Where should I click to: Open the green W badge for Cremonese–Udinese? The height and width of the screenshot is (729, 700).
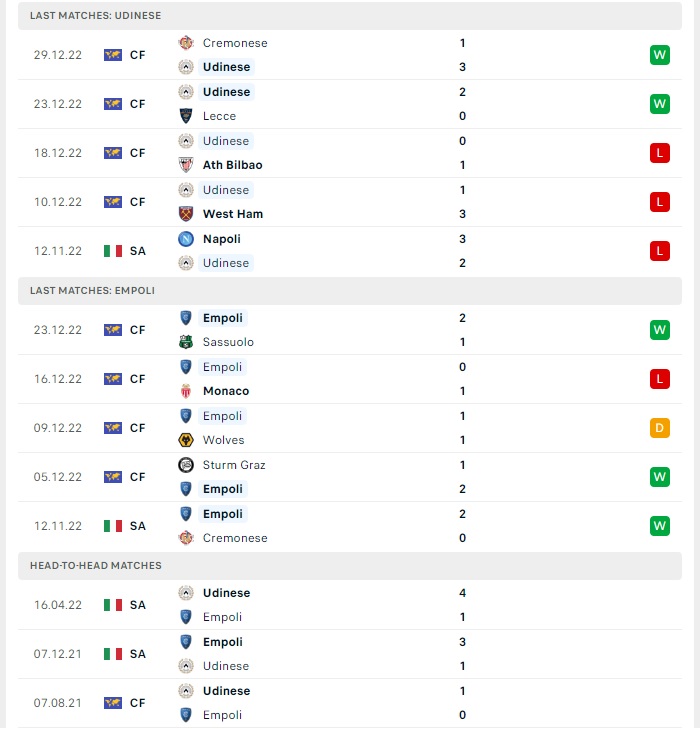pyautogui.click(x=660, y=55)
